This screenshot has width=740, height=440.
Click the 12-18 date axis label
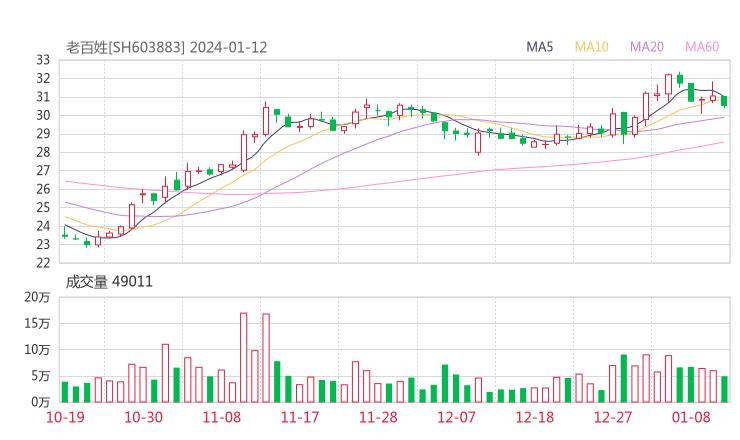pyautogui.click(x=535, y=417)
